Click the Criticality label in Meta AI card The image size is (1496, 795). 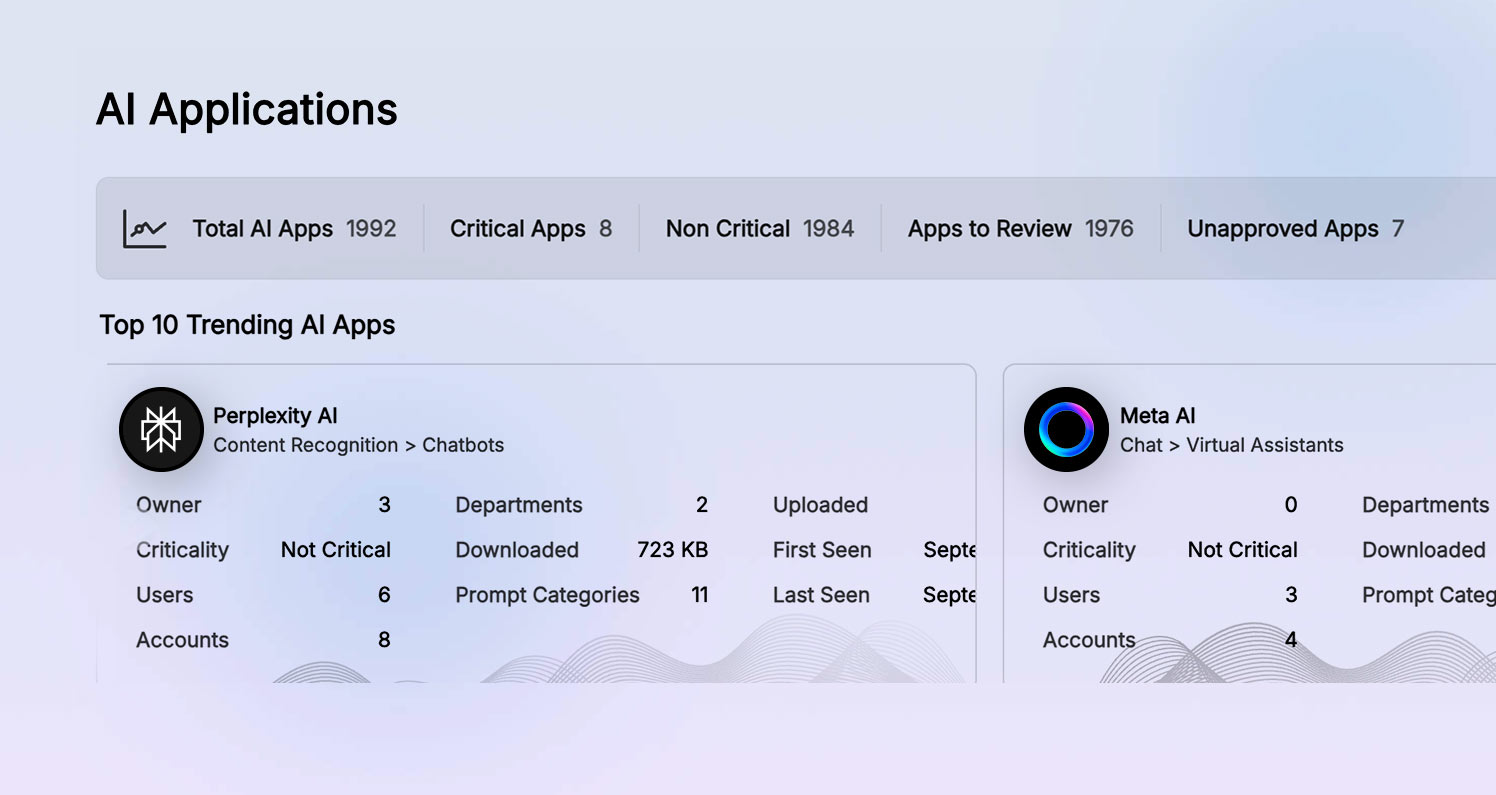point(1089,550)
